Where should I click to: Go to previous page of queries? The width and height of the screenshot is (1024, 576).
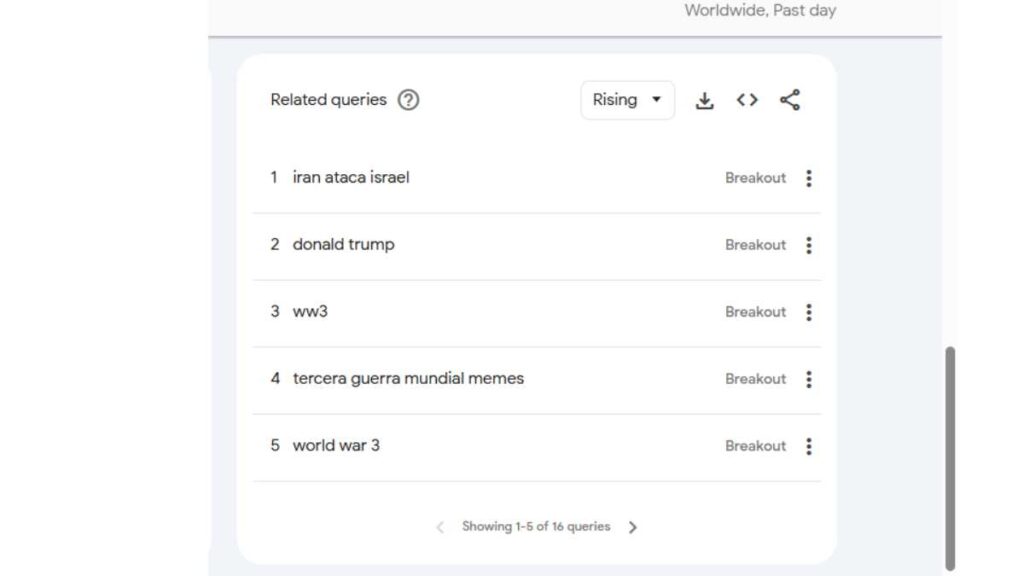click(440, 526)
